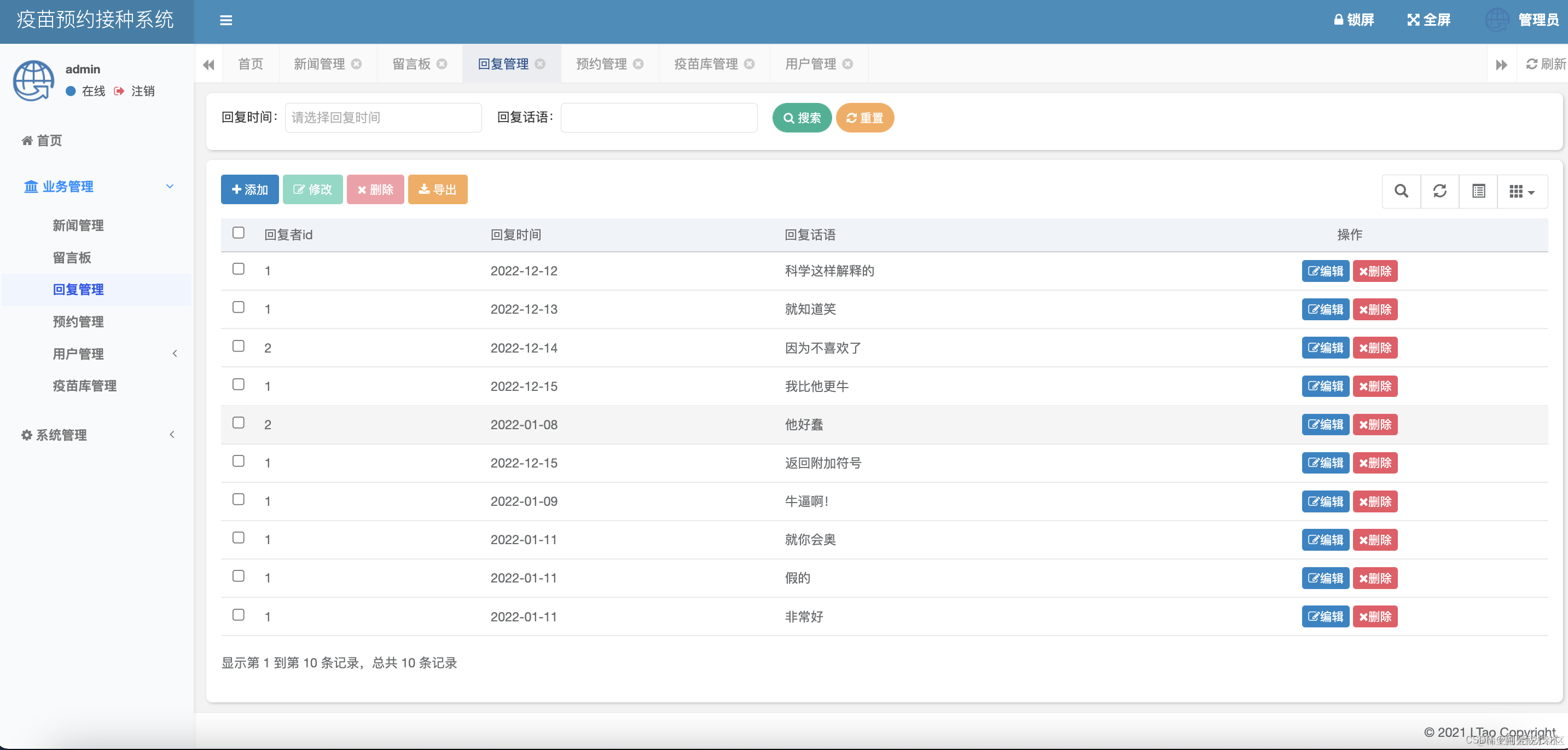This screenshot has height=750, width=1568.
Task: Click the hamburger sidebar toggle icon
Action: pos(226,20)
